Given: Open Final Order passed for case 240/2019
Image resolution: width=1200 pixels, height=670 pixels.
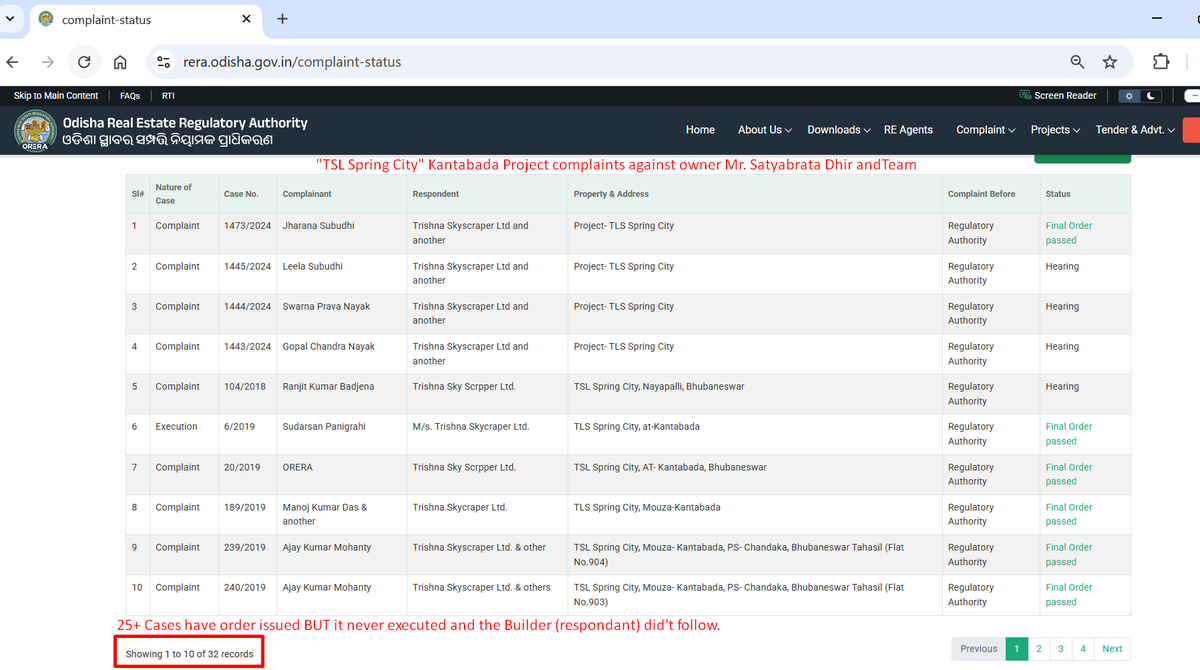Looking at the screenshot, I should click(x=1069, y=594).
